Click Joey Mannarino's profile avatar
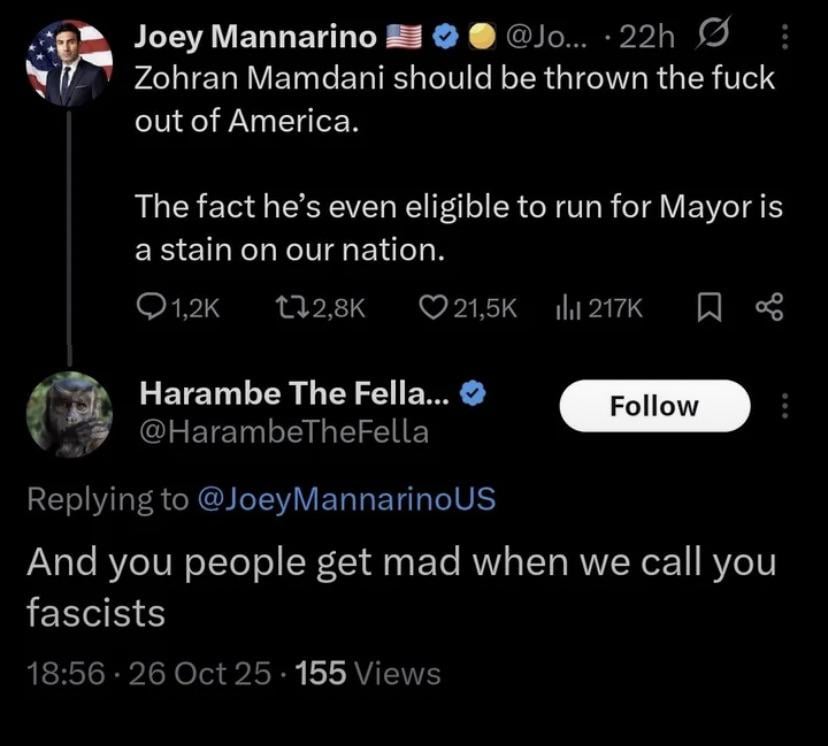828x746 pixels. (68, 64)
